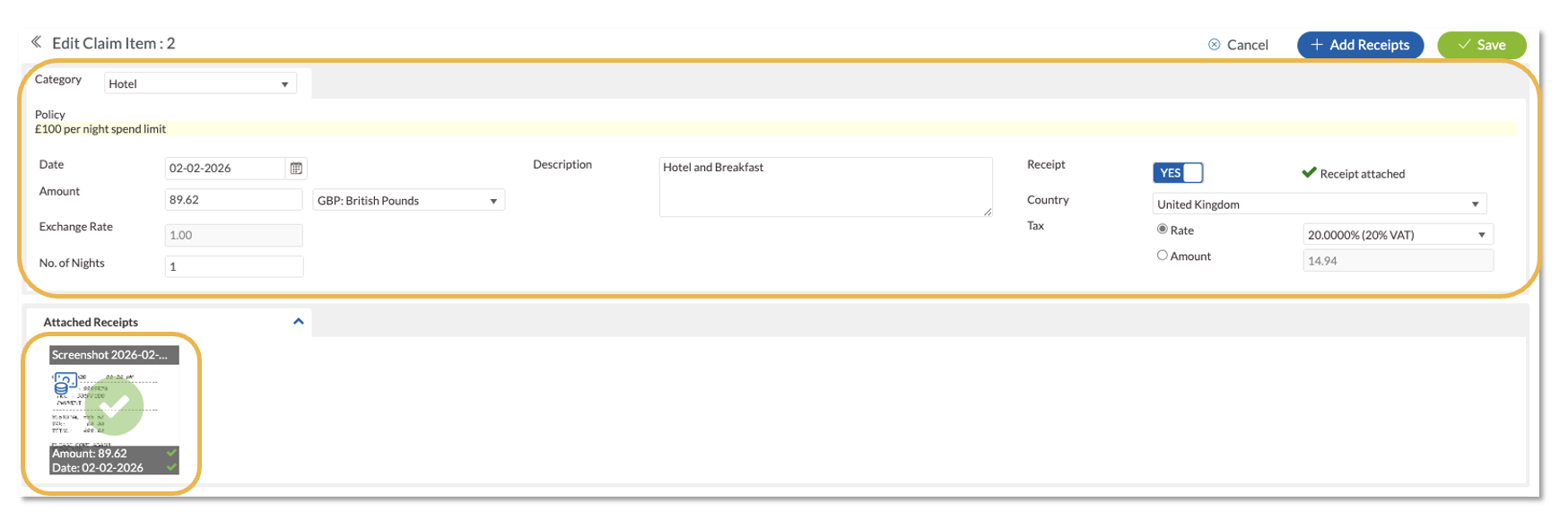Go back using the double chevron icon
The image size is (1568, 529).
36,42
